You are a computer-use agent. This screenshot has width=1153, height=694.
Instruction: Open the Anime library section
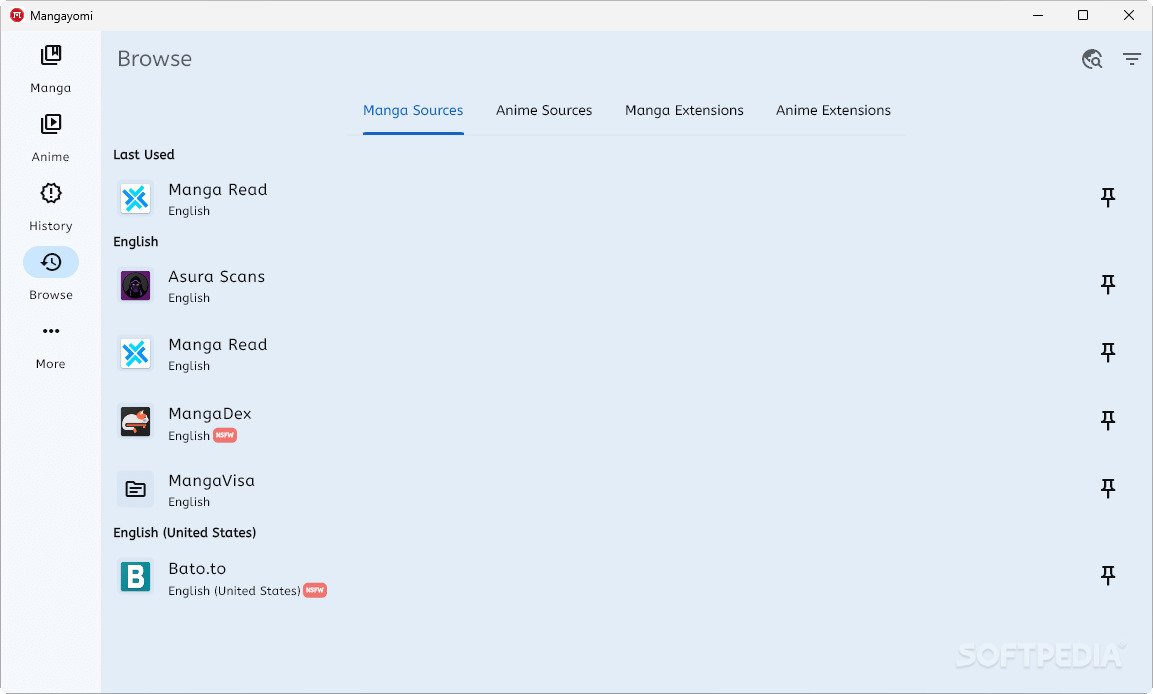click(51, 138)
